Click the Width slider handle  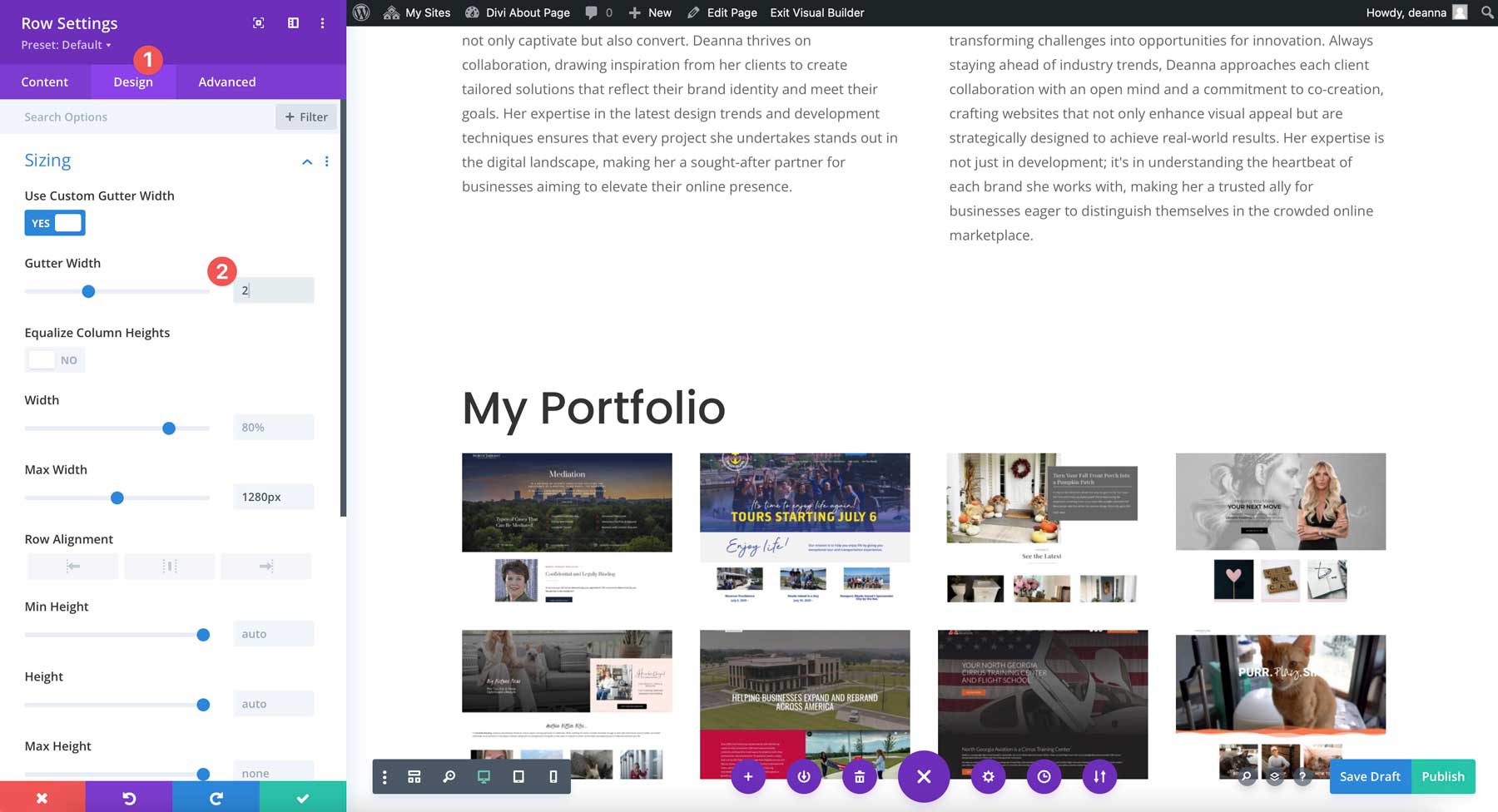pos(169,428)
